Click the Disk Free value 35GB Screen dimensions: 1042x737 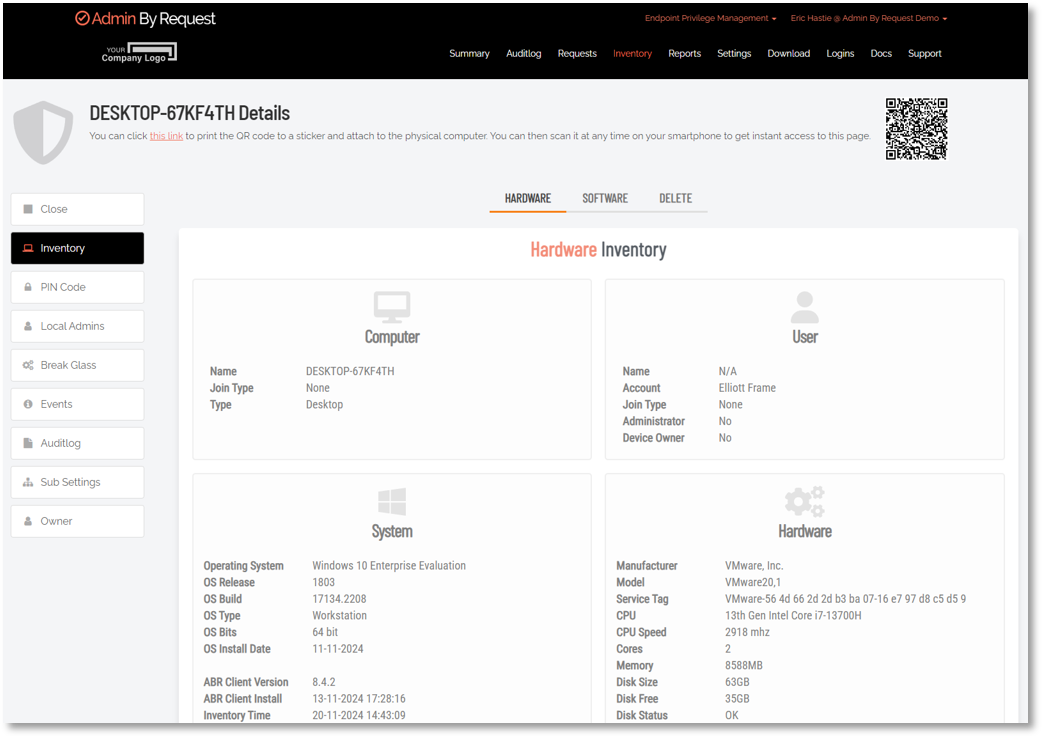pyautogui.click(x=737, y=699)
